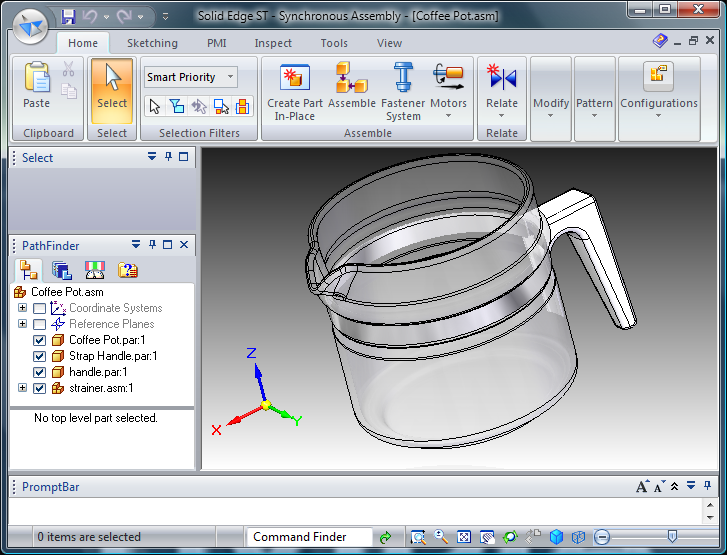Click the third selection filter icon
The image size is (727, 555).
(199, 106)
